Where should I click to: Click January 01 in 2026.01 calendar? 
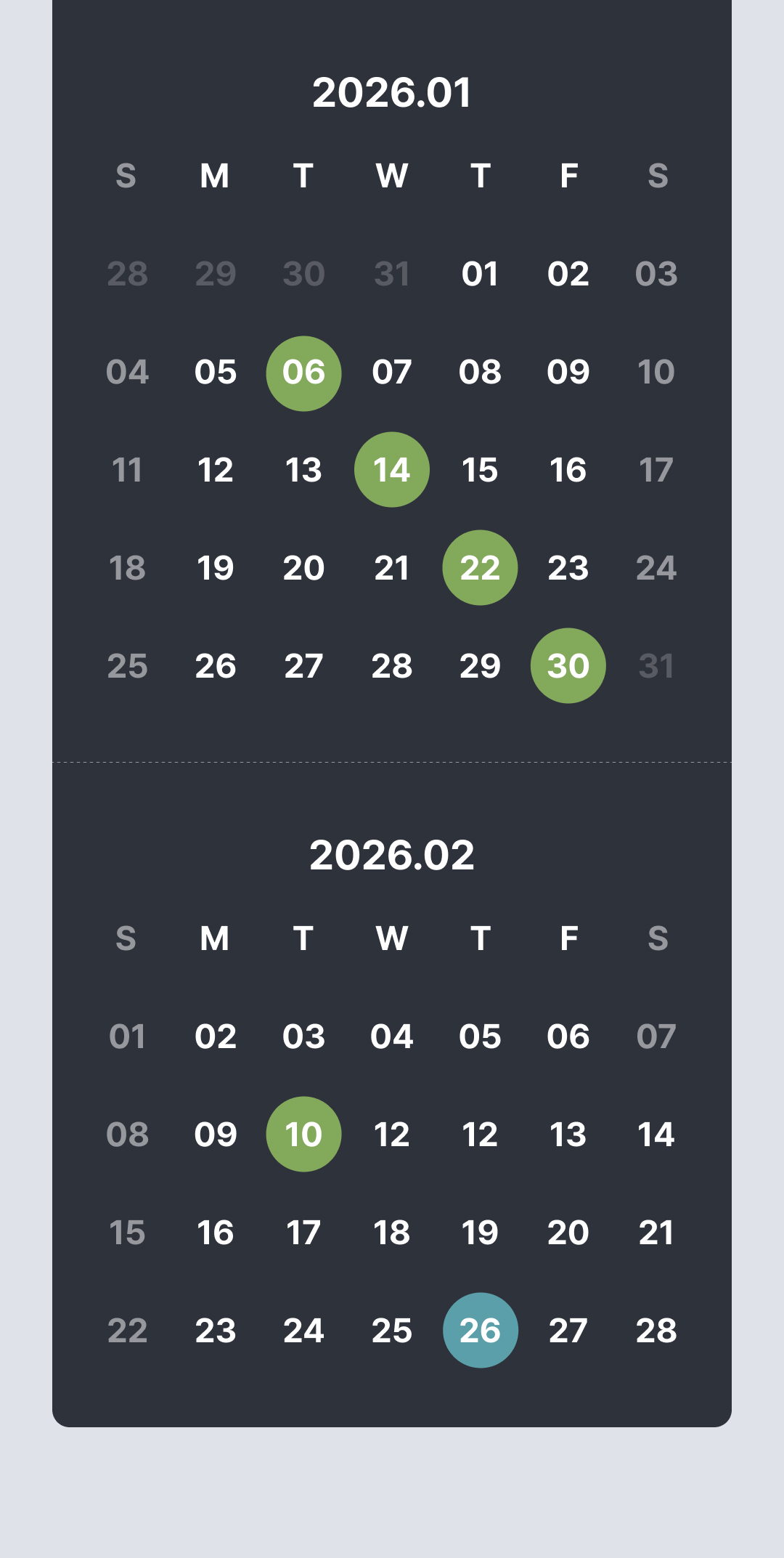click(480, 275)
